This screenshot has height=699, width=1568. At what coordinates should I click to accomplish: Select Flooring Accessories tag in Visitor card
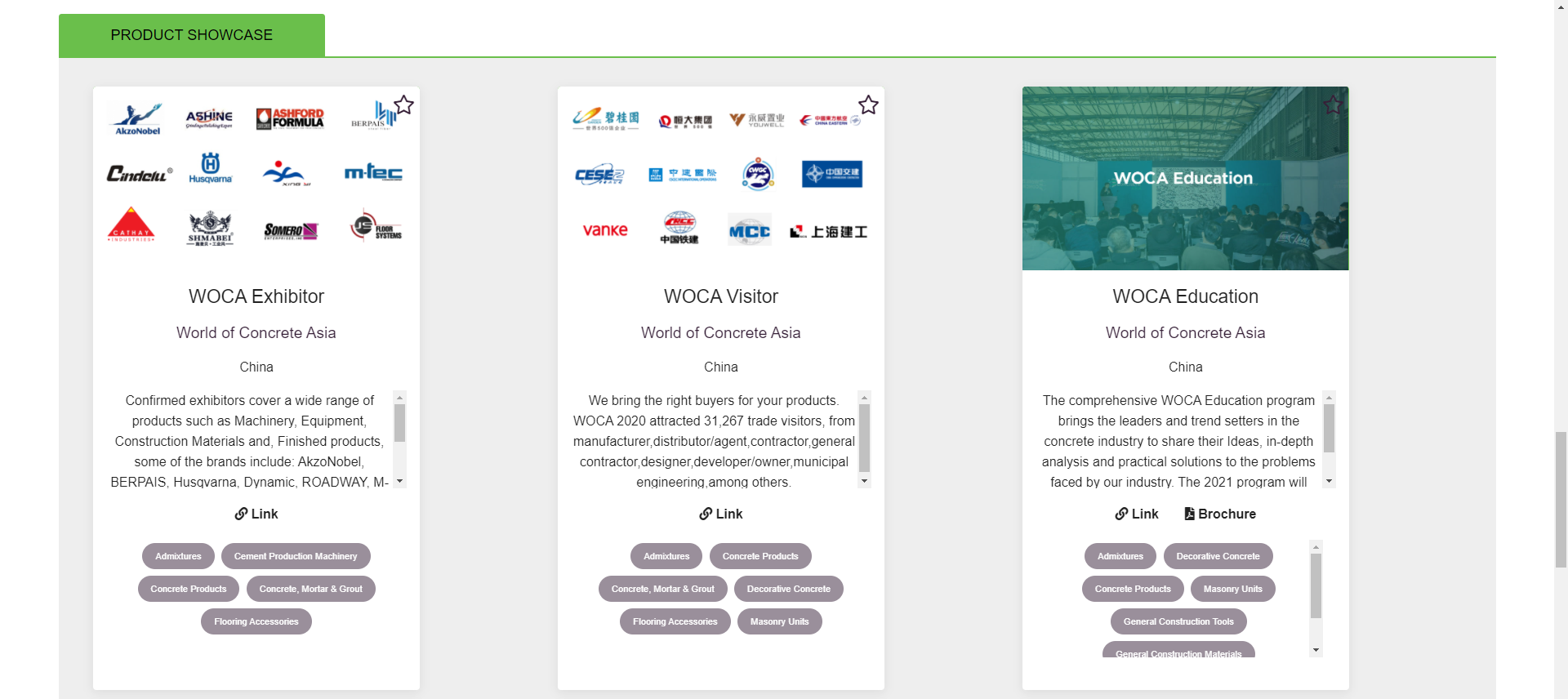tap(675, 621)
